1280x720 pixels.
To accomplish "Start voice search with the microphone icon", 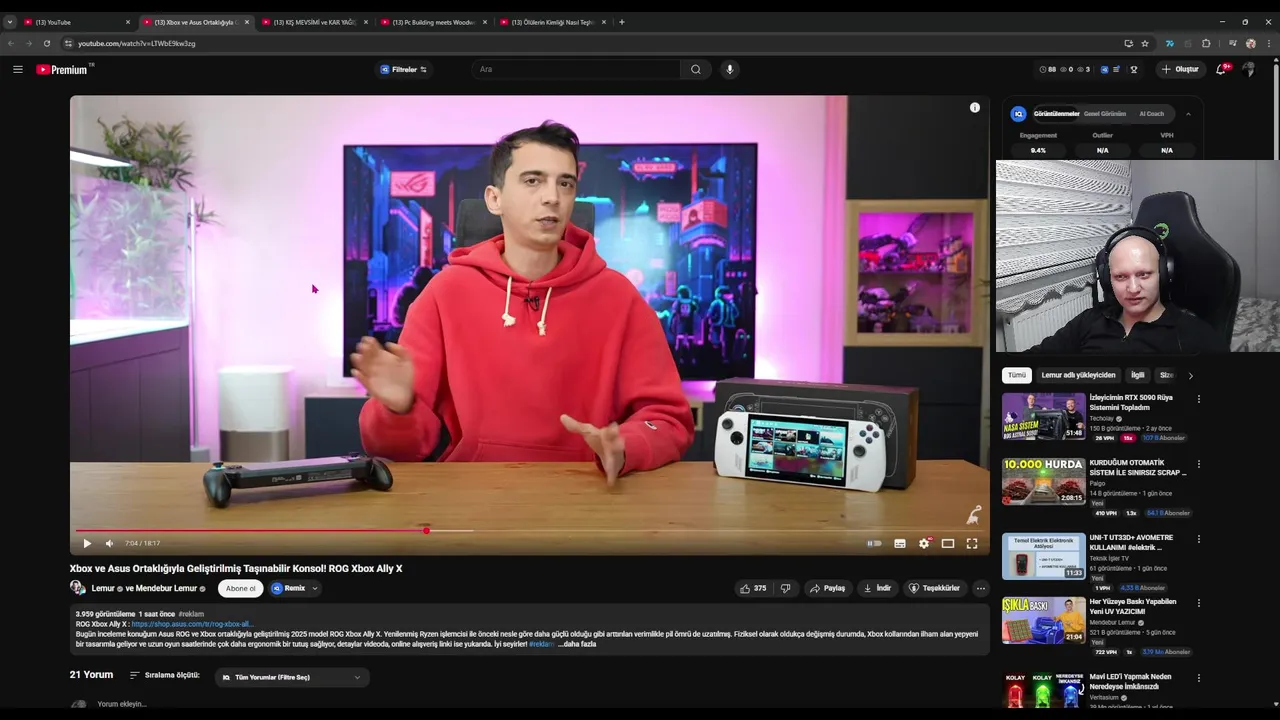I will (730, 69).
